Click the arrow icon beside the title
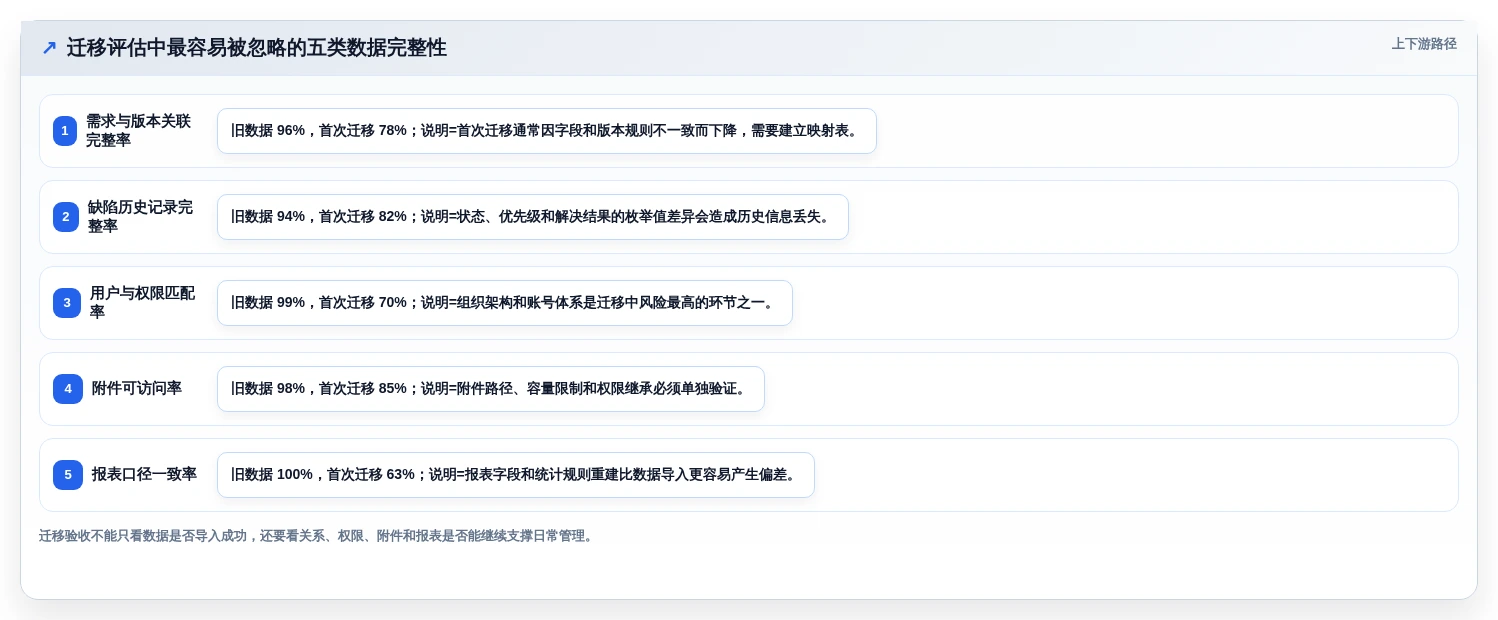This screenshot has width=1498, height=620. tap(48, 48)
